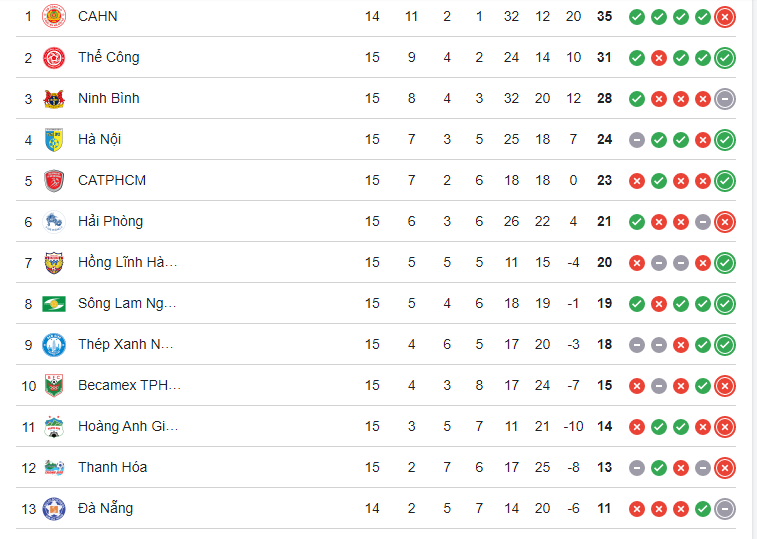The image size is (757, 539).
Task: Click Ninh Bình's latest match draw icon
Action: [x=725, y=99]
